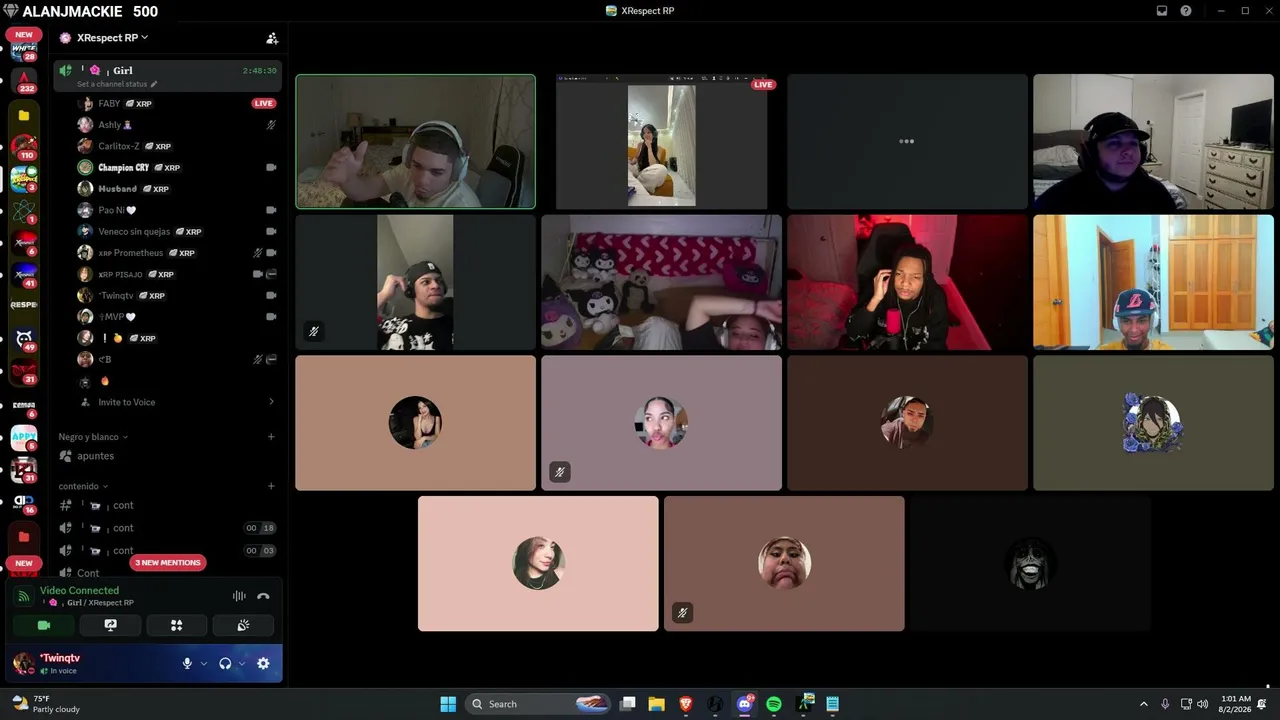Viewport: 1280px width, 720px height.
Task: Jump to 3 New Mentions
Action: tap(169, 563)
